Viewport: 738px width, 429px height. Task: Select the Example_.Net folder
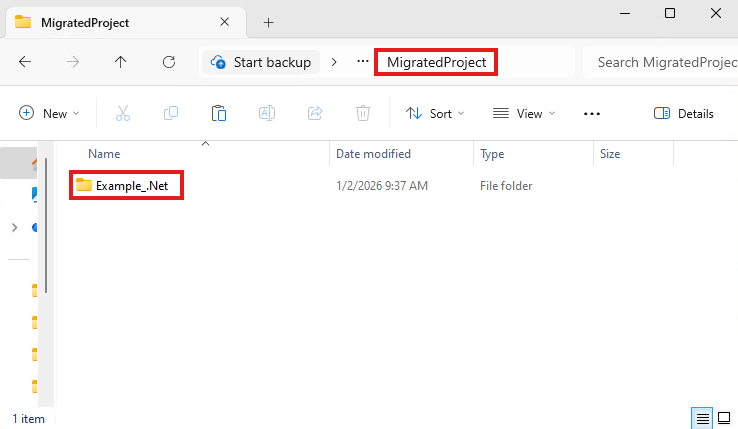pos(126,186)
